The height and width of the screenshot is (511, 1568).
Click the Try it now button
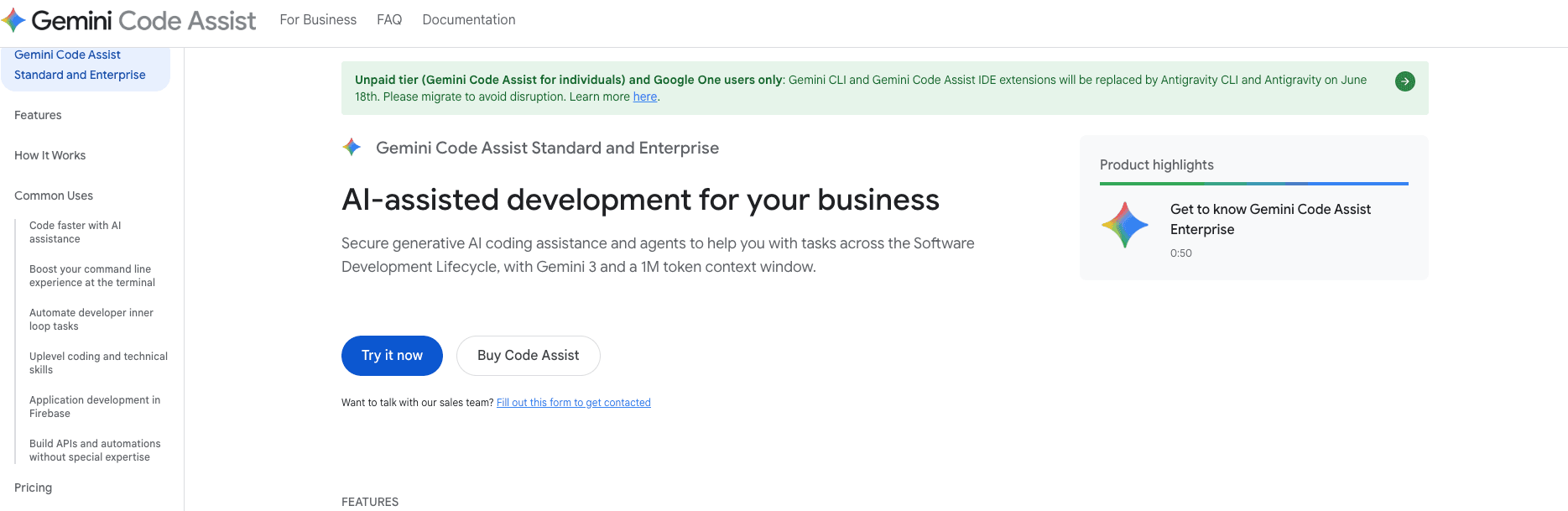(x=392, y=356)
